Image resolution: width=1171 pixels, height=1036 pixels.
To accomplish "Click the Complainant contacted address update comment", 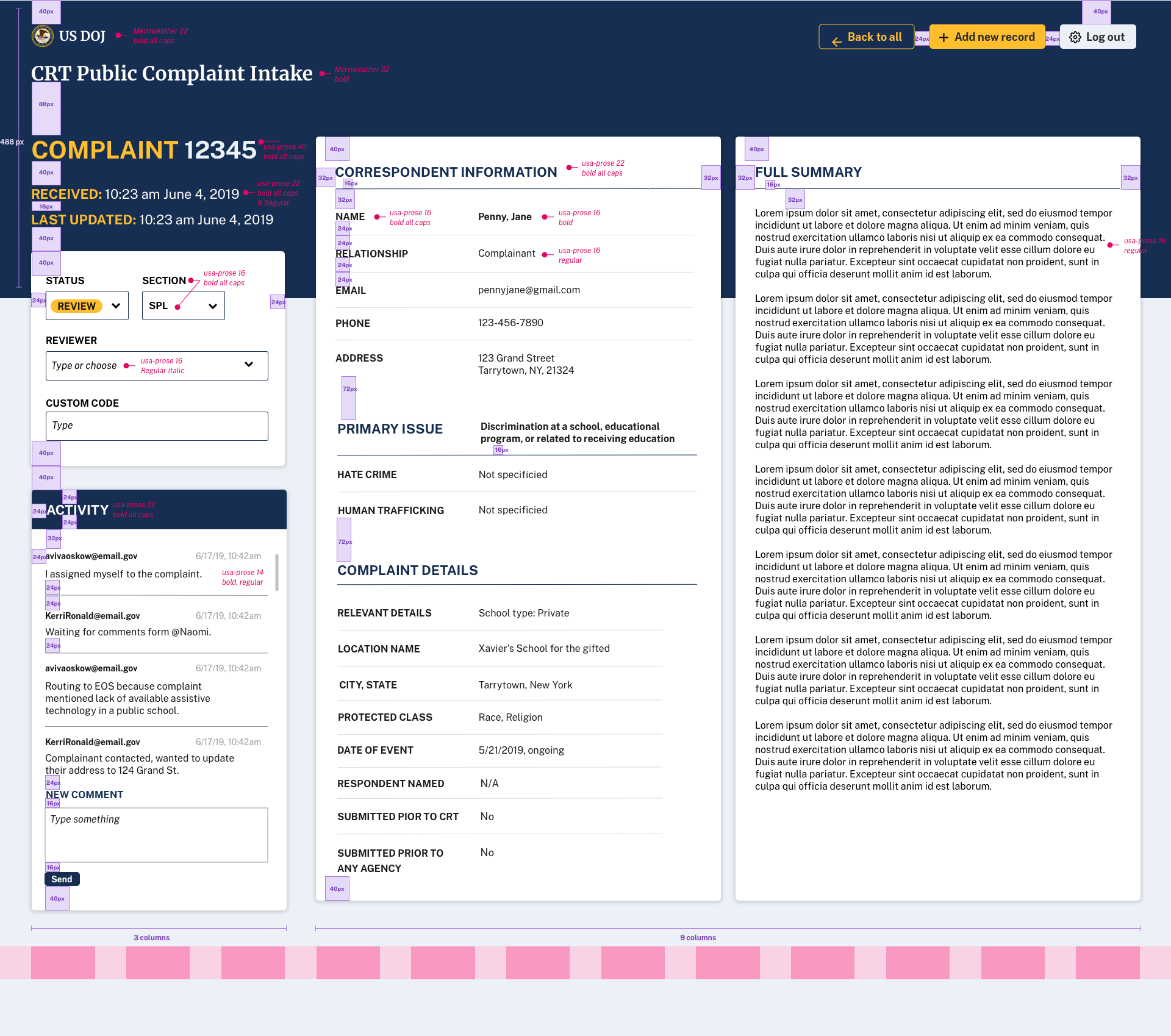I will pyautogui.click(x=140, y=764).
